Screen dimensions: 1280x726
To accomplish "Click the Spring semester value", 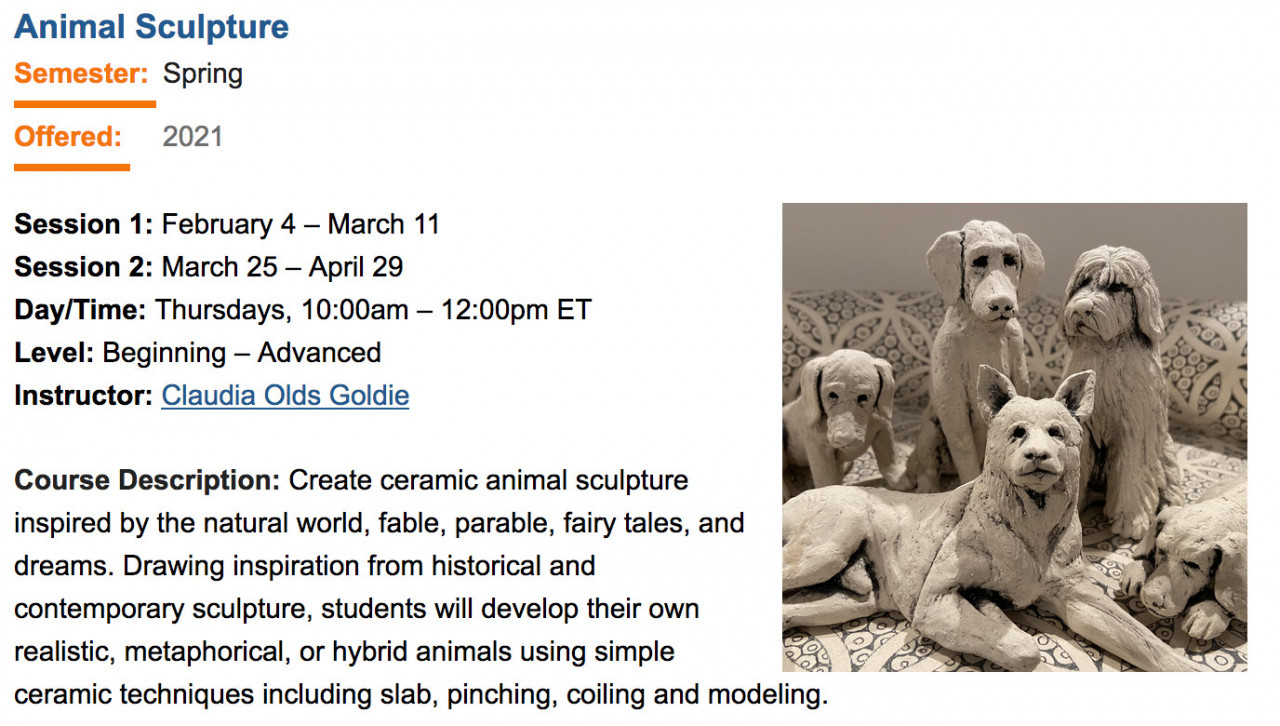I will click(x=203, y=74).
